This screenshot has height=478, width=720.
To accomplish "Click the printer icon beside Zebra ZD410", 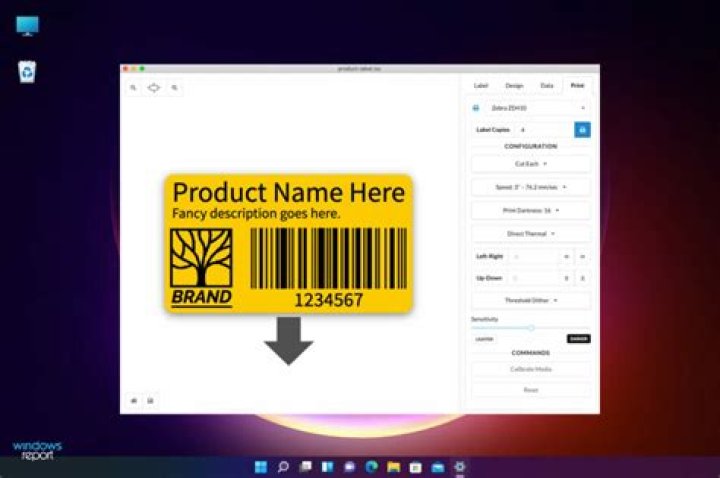I will click(x=476, y=108).
